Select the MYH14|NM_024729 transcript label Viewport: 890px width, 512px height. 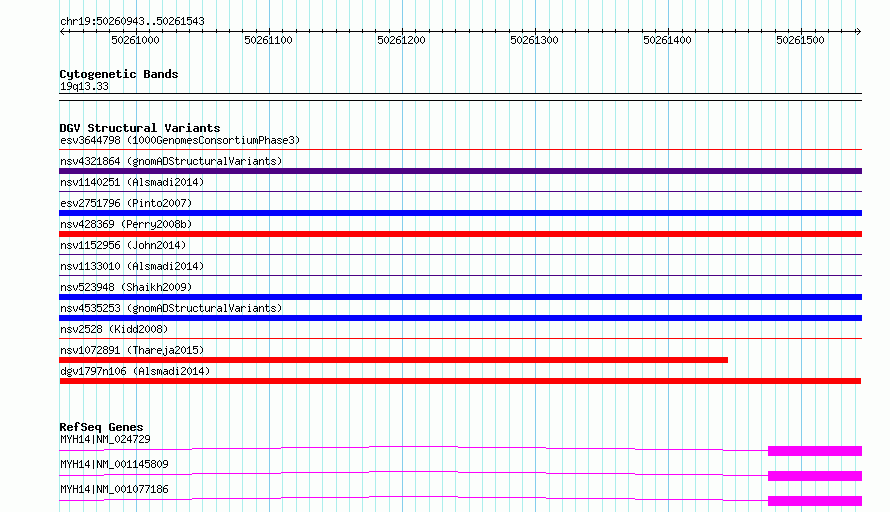pos(105,439)
